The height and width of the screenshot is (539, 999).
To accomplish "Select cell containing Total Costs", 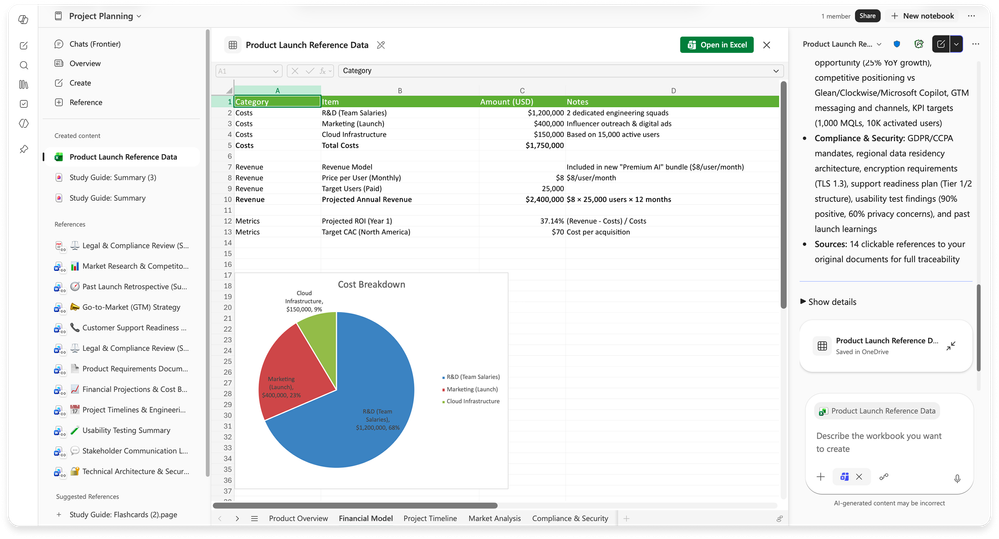I will [399, 145].
